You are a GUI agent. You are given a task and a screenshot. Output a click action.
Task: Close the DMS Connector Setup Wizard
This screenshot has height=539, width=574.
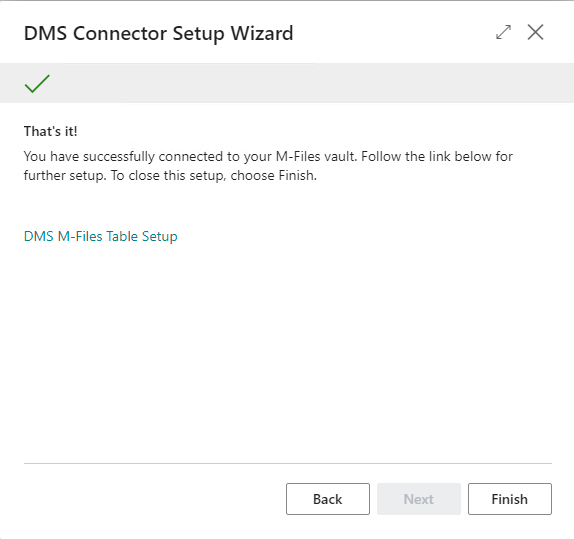tap(535, 32)
